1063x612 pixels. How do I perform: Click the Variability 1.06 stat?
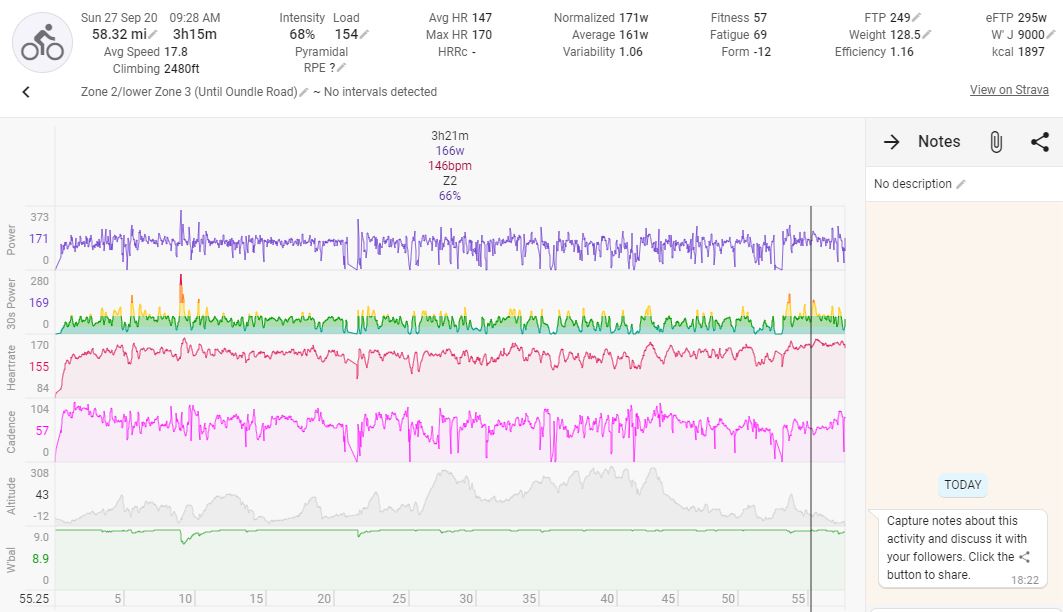tap(603, 52)
